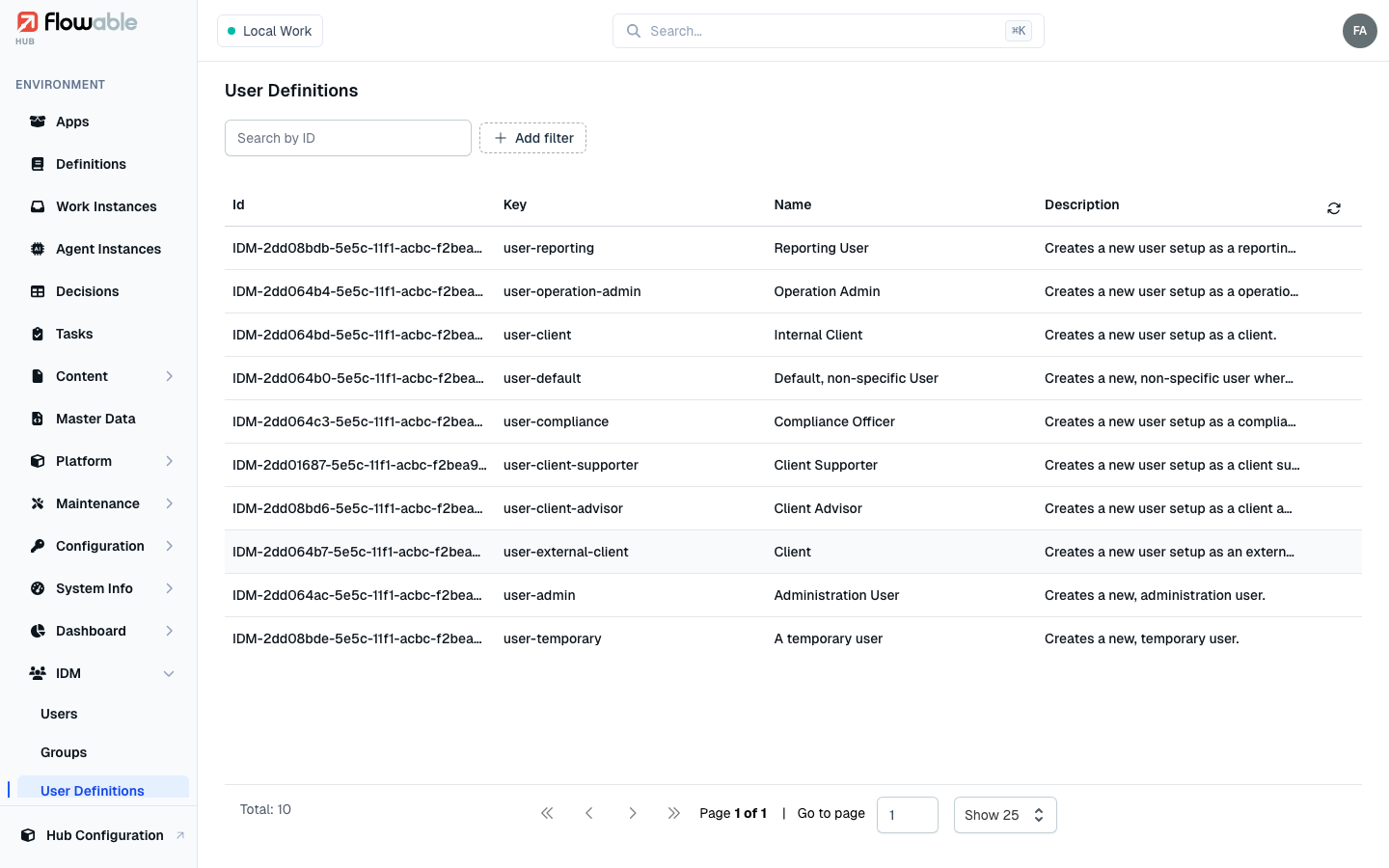Click the ⌘K shortcut badge in search
This screenshot has height=868, width=1389.
click(x=1019, y=31)
